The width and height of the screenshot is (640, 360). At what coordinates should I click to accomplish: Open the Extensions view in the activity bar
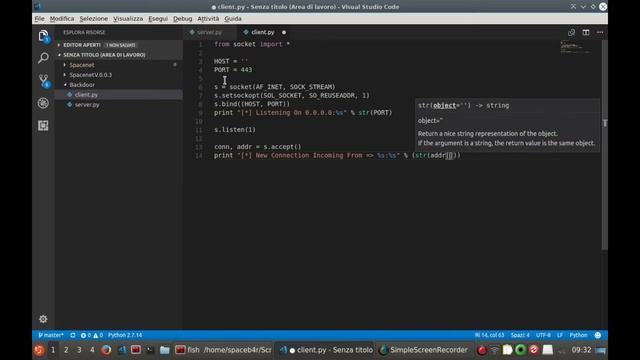tap(43, 125)
